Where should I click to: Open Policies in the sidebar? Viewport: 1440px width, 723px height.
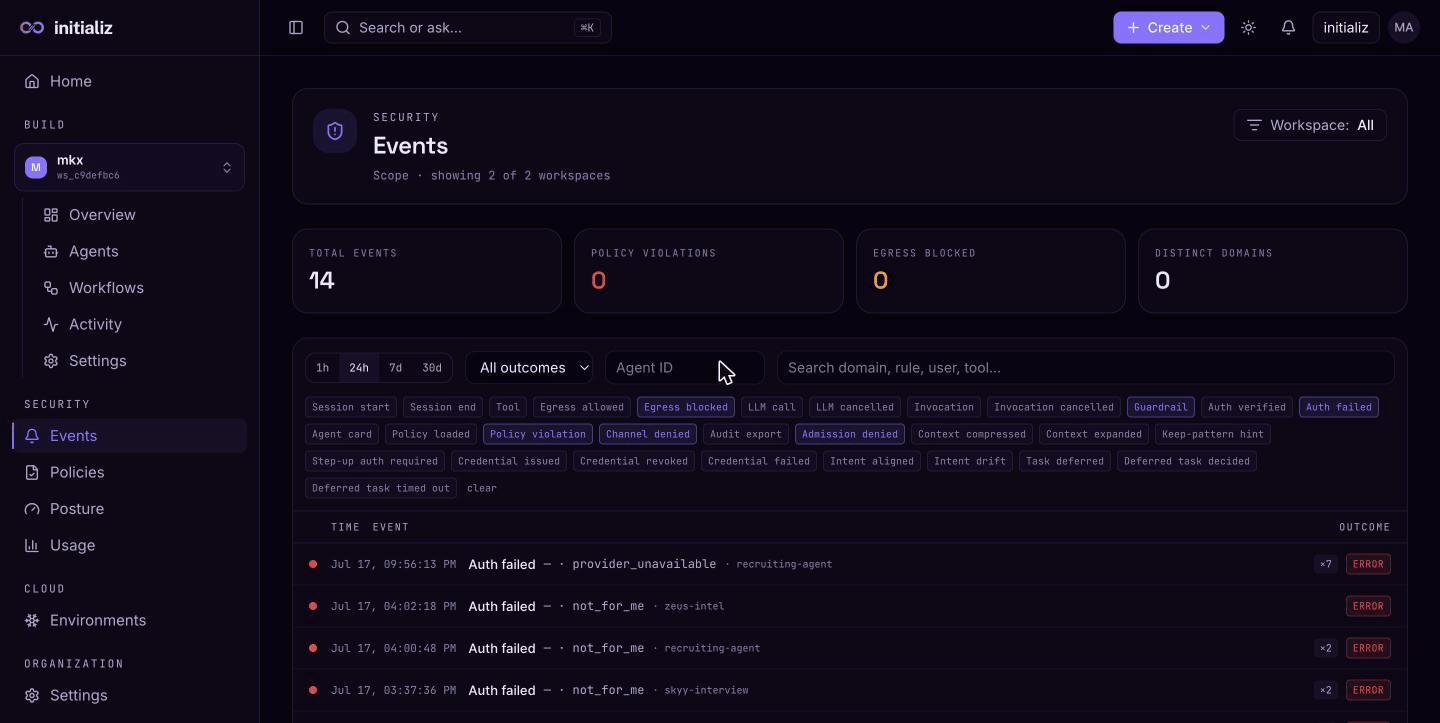pyautogui.click(x=129, y=472)
